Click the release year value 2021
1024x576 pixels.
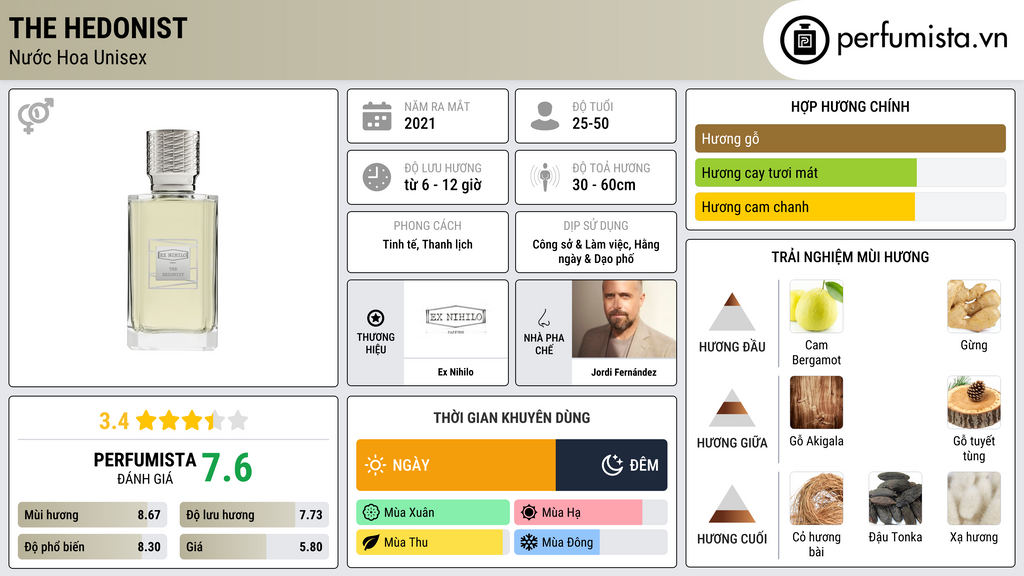point(419,123)
